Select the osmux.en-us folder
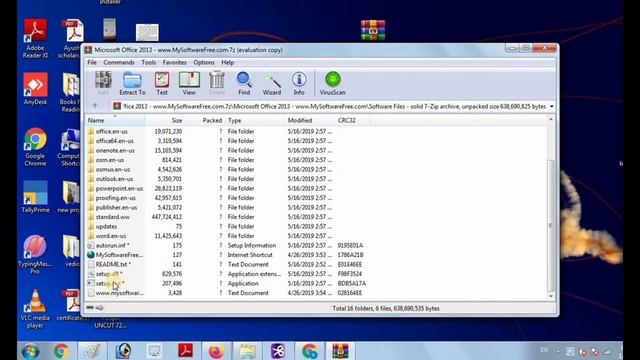 point(113,169)
